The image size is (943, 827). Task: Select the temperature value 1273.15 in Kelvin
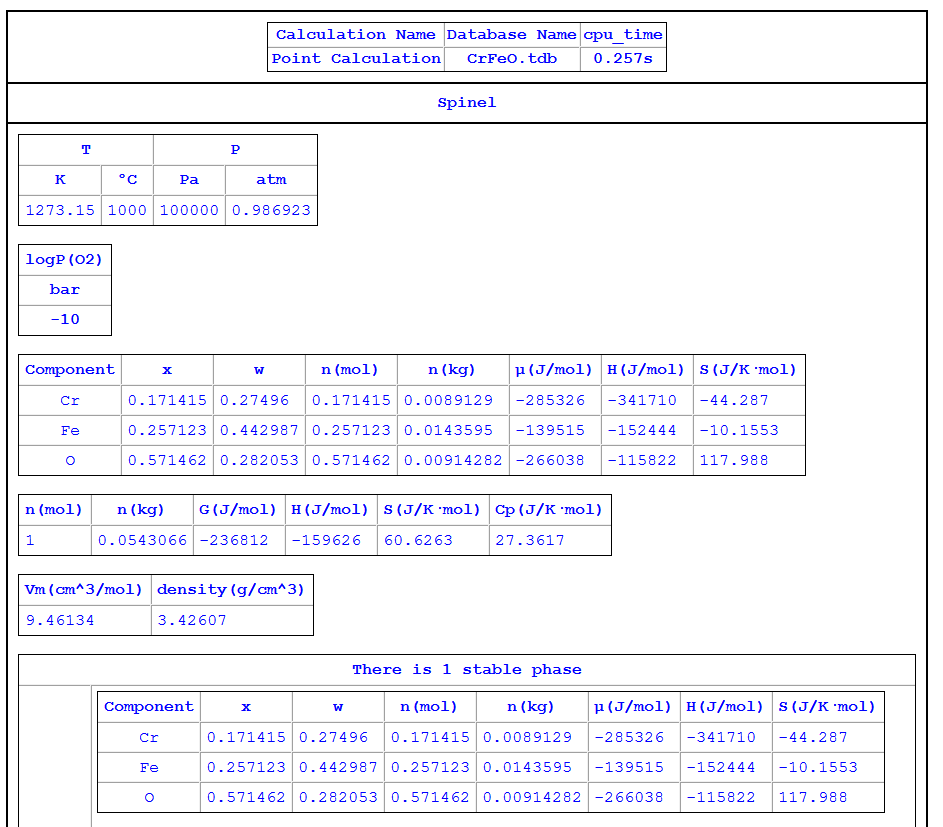pos(60,211)
